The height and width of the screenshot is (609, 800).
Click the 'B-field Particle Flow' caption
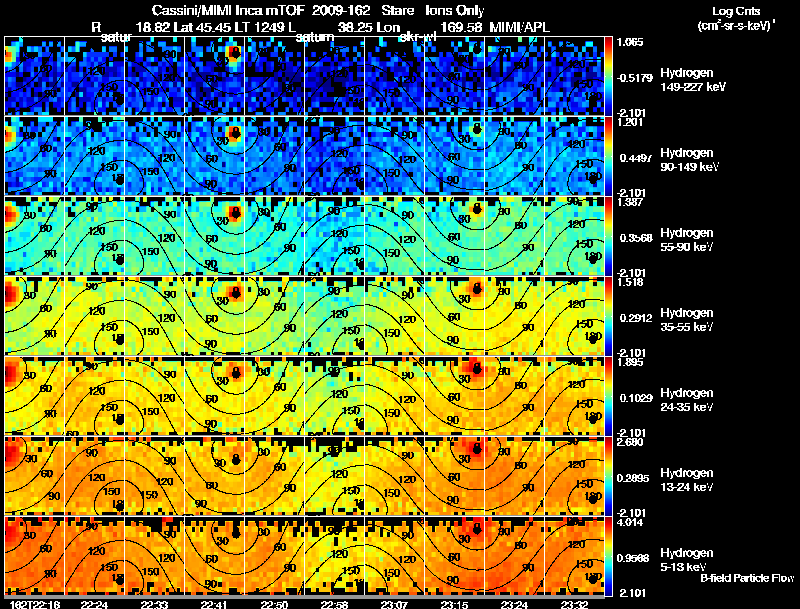point(747,578)
